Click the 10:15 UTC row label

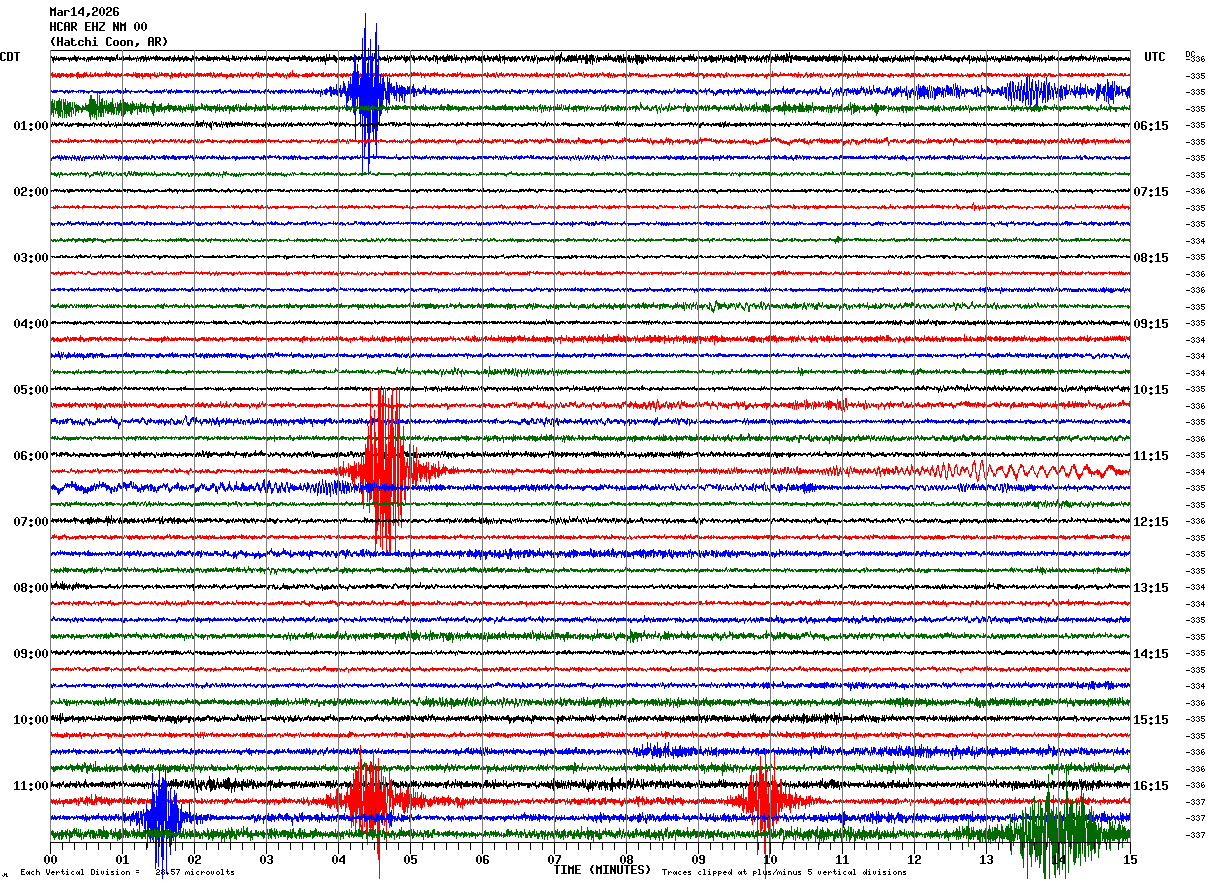pyautogui.click(x=1151, y=390)
